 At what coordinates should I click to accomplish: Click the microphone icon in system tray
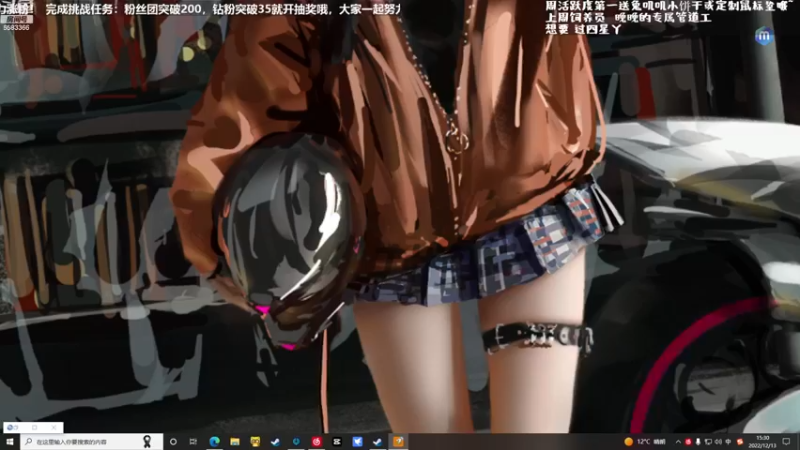(698, 442)
